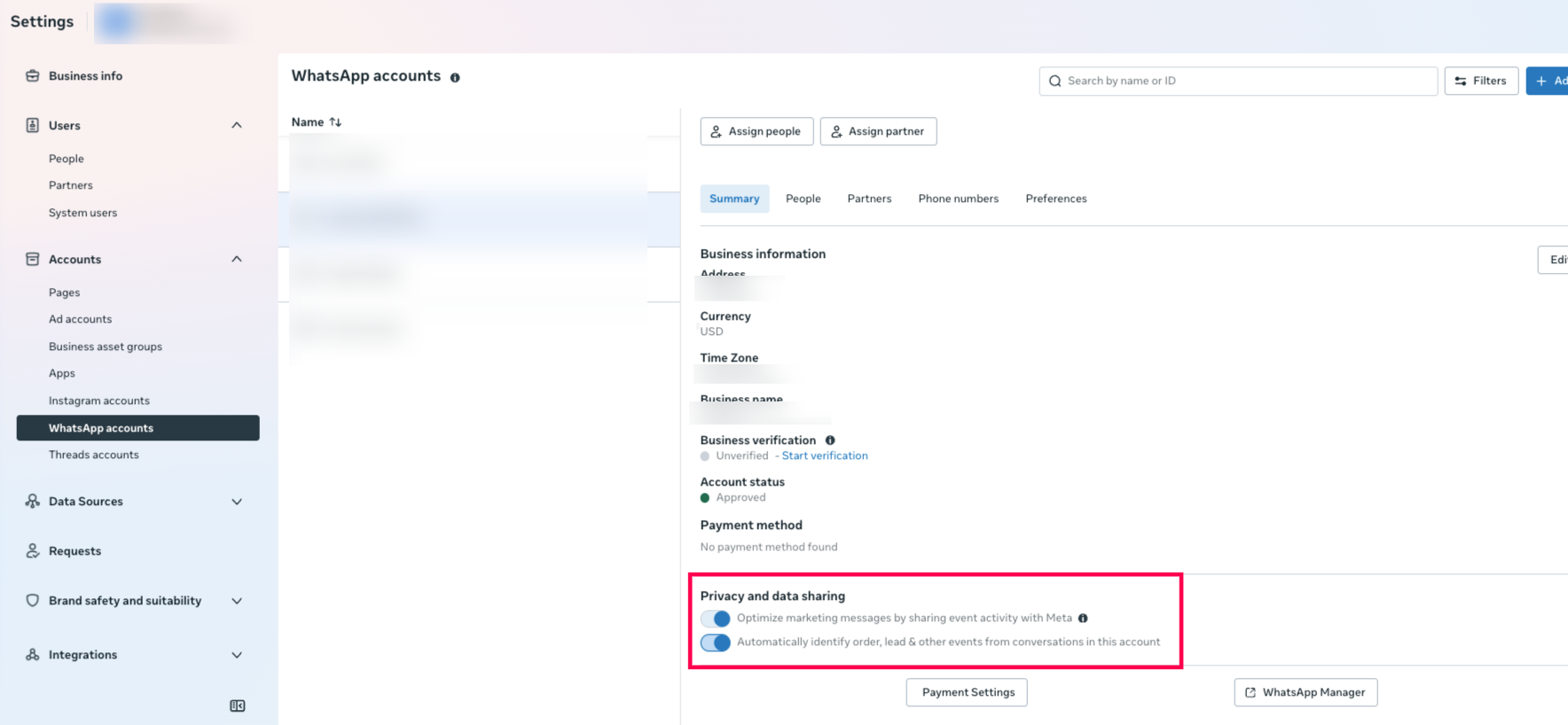Viewport: 1568px width, 725px height.
Task: Toggle Automatically identify order events switch
Action: click(716, 643)
